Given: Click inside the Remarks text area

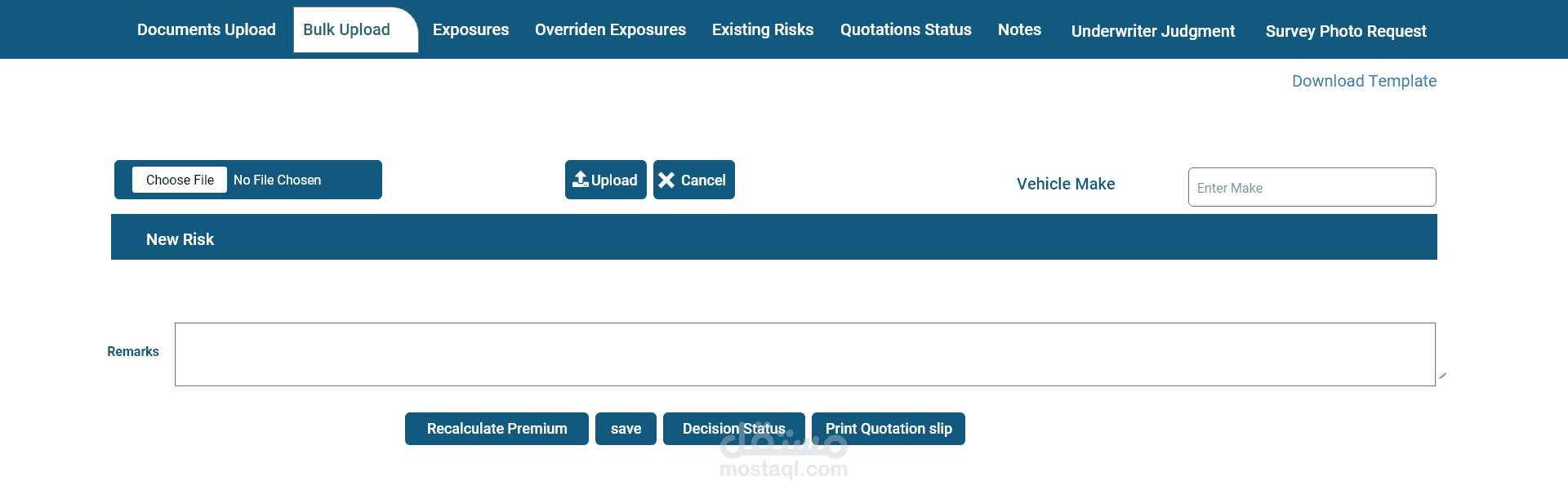Looking at the screenshot, I should pyautogui.click(x=804, y=354).
